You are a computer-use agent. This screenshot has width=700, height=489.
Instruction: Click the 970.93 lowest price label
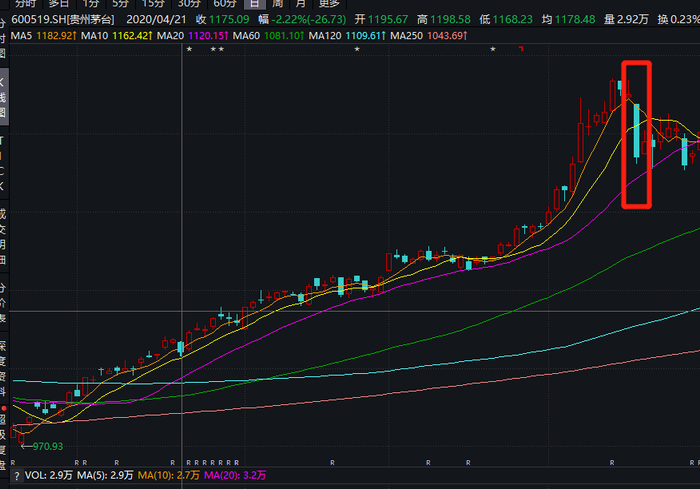(x=48, y=447)
